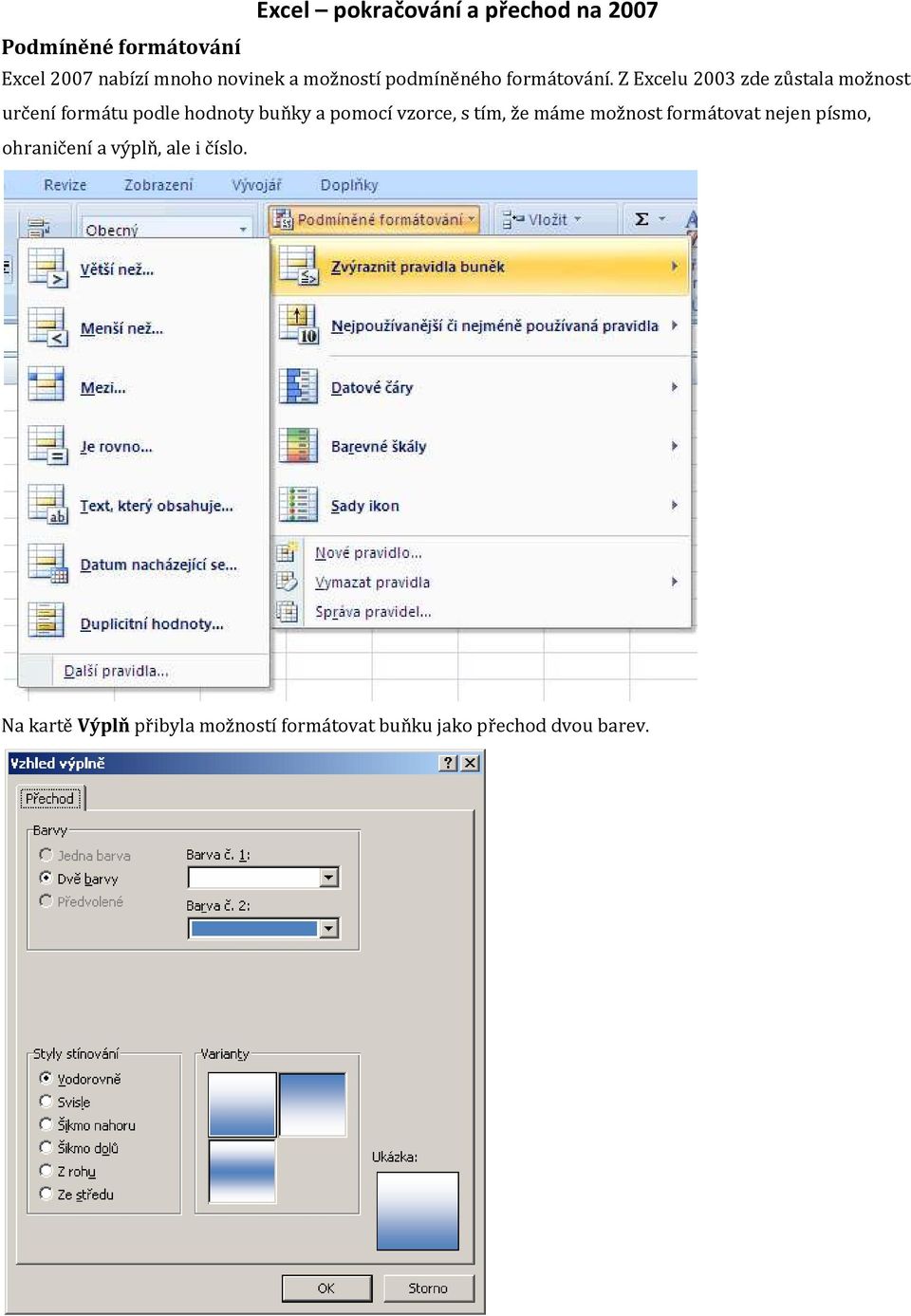Viewport: 911px width, 1316px height.
Task: Select the Dvě barvy radio button
Action: point(46,878)
